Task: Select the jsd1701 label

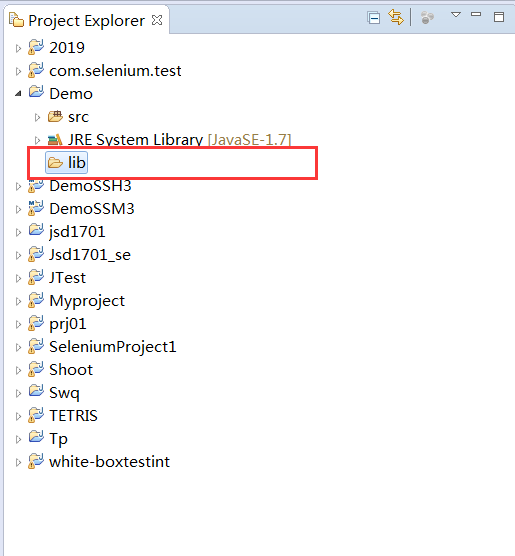Action: pos(77,232)
